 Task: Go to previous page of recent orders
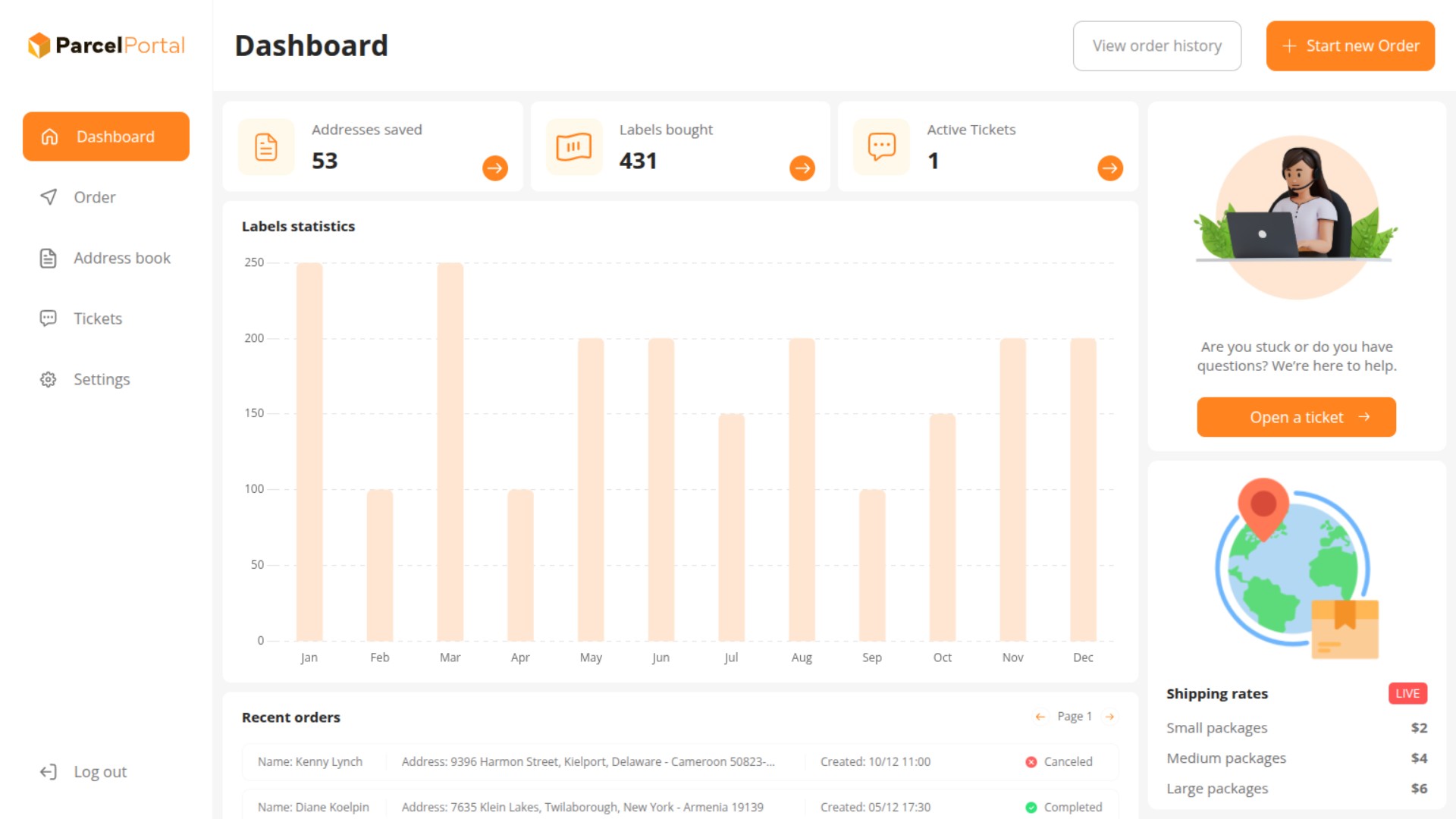(x=1040, y=717)
